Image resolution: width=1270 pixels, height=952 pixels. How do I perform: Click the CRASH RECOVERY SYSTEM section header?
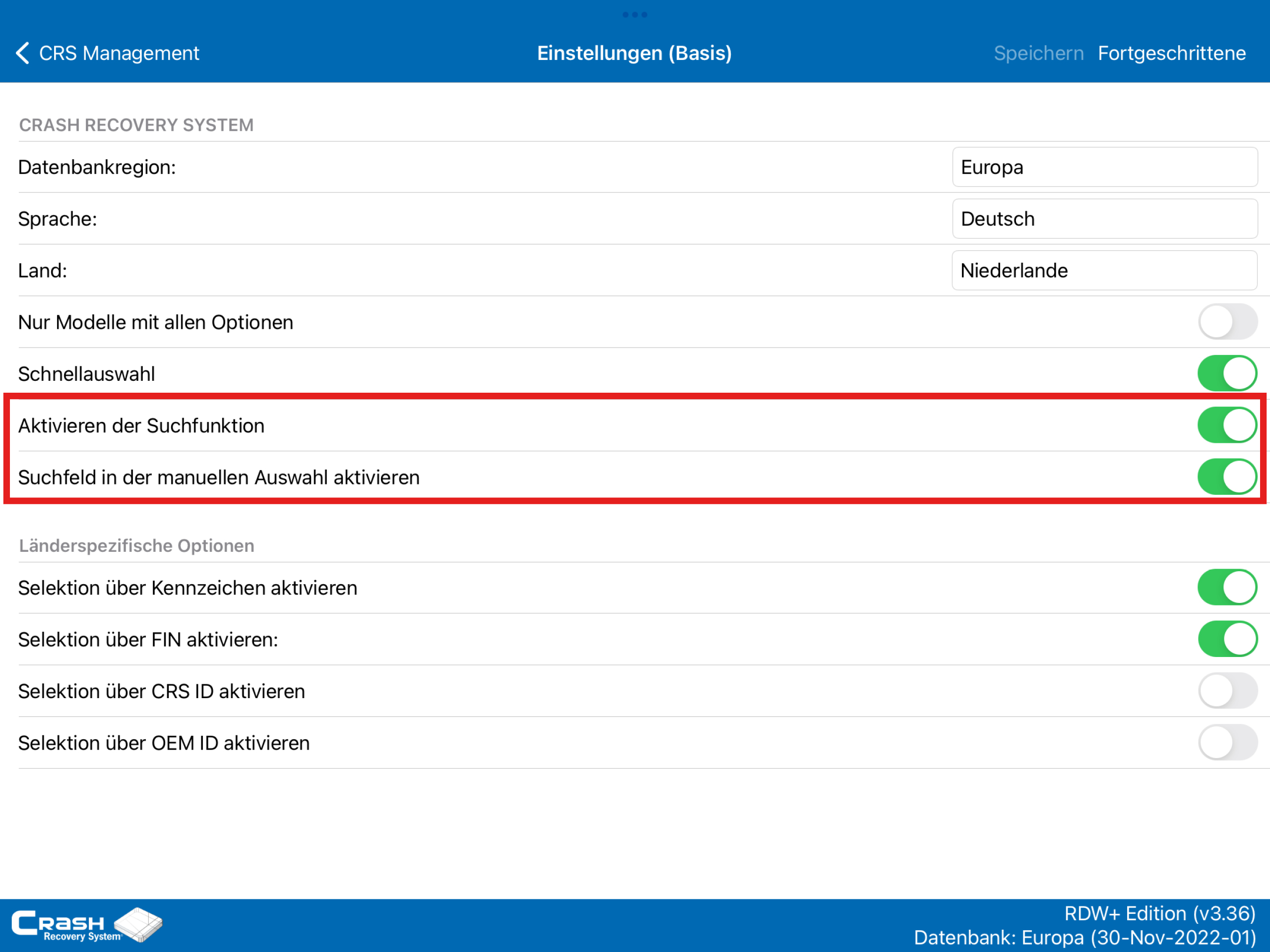point(136,125)
